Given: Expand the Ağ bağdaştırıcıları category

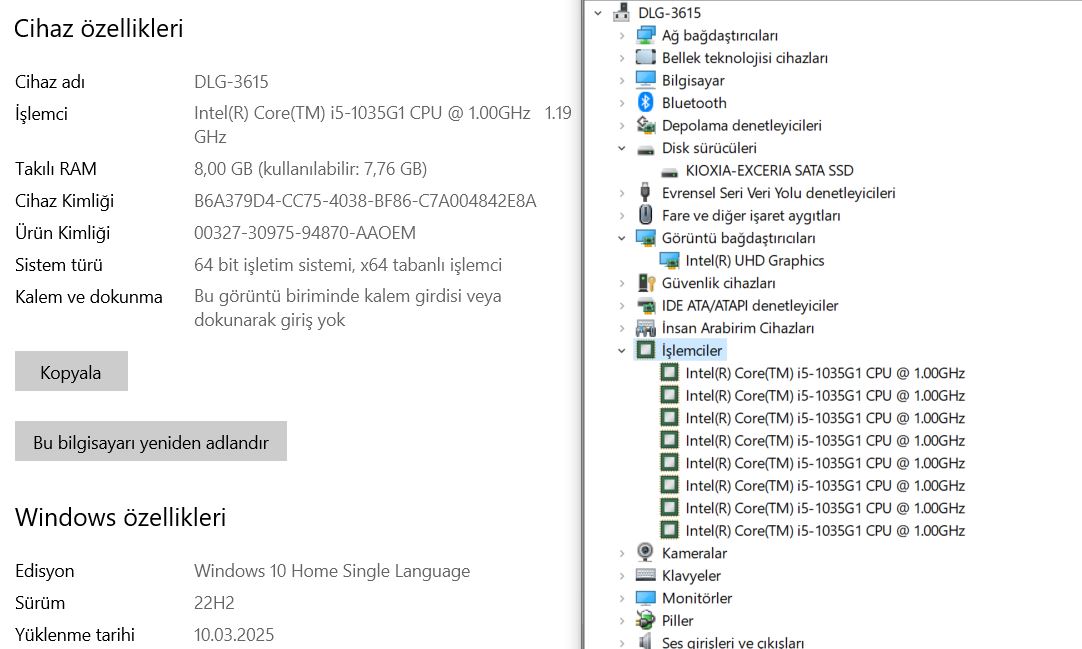Looking at the screenshot, I should click(x=622, y=35).
